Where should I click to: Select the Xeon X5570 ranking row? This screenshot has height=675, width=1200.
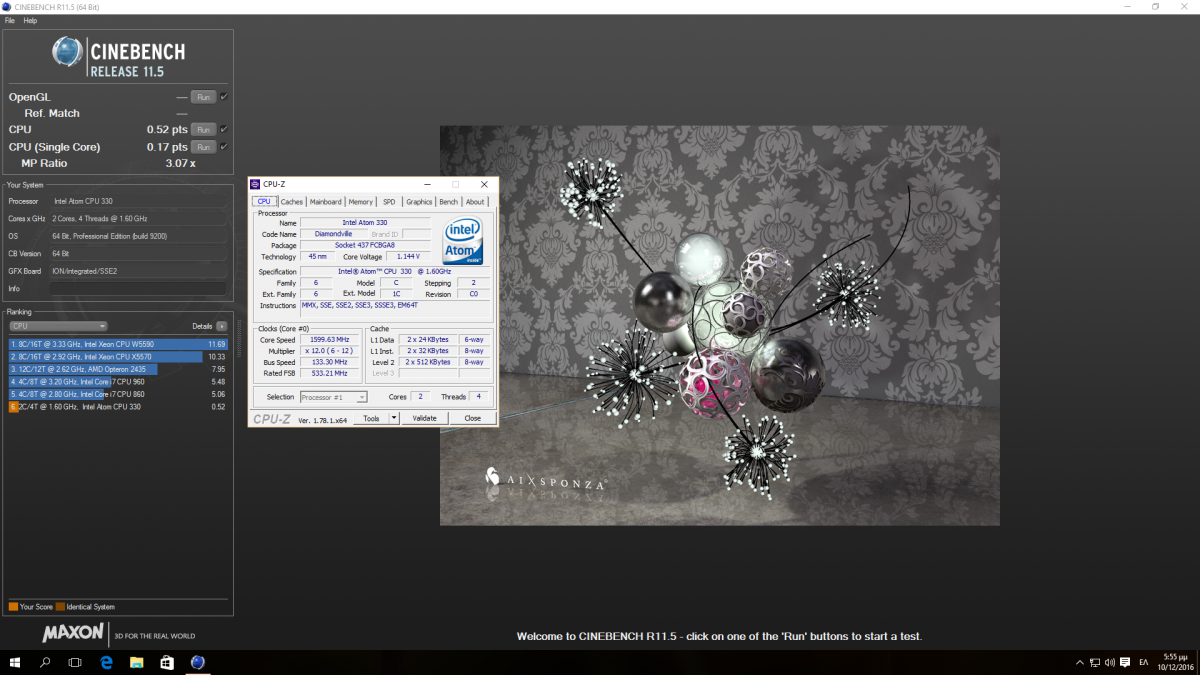click(118, 356)
